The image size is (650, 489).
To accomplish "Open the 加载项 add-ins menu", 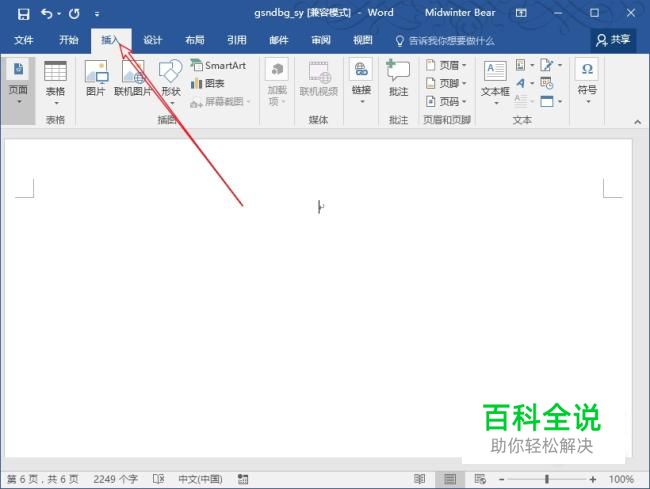I will [x=277, y=83].
